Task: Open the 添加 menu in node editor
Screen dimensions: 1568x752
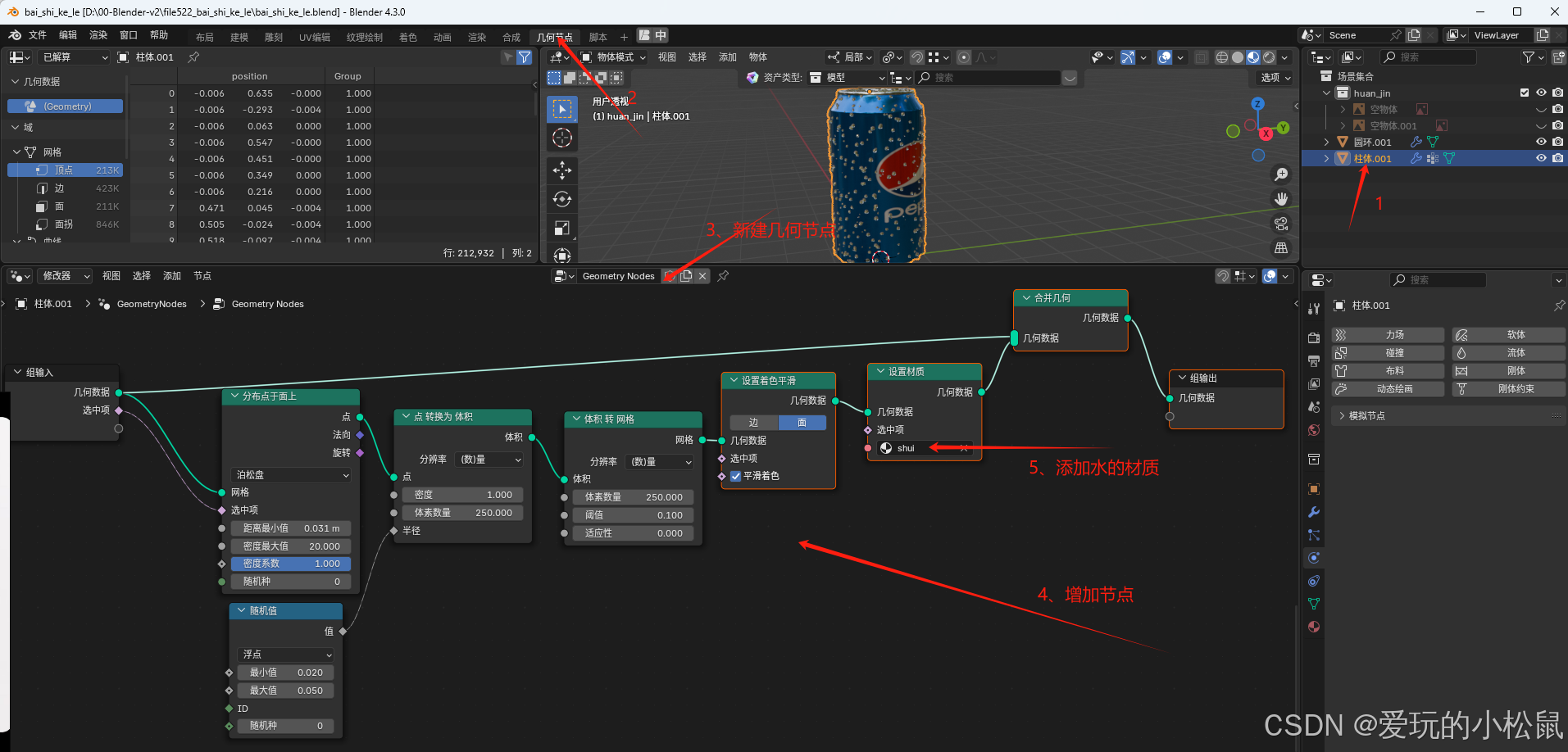Action: 172,276
